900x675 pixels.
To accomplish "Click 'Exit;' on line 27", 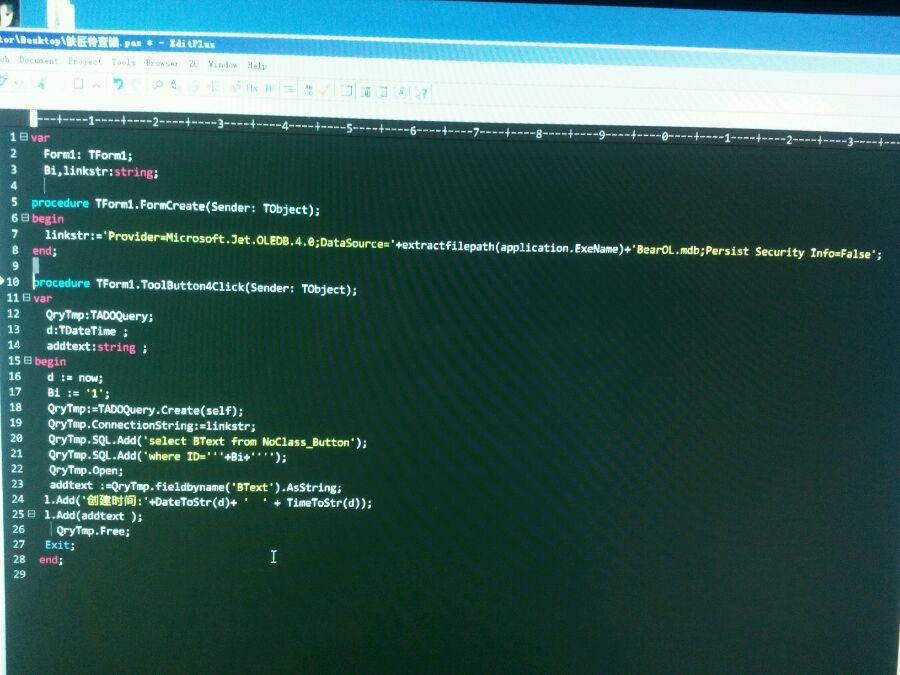I will [x=60, y=545].
